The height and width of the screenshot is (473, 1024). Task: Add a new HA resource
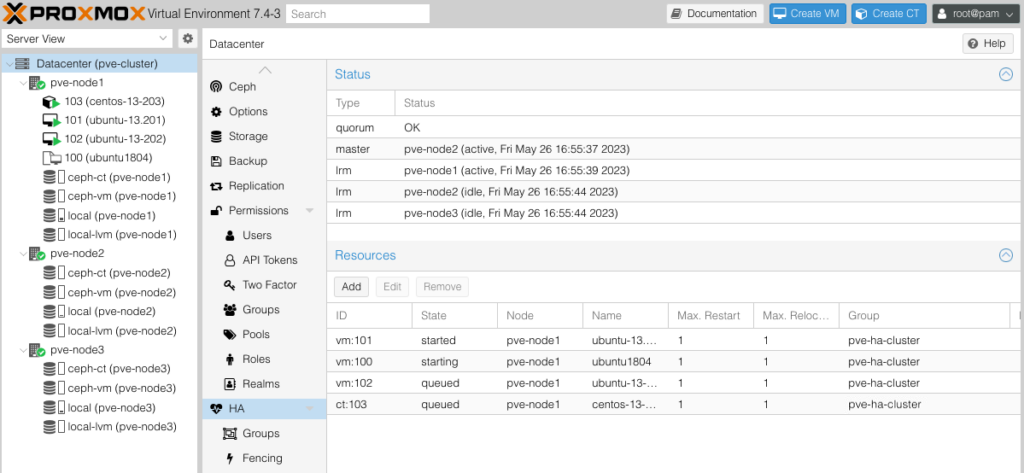[351, 287]
